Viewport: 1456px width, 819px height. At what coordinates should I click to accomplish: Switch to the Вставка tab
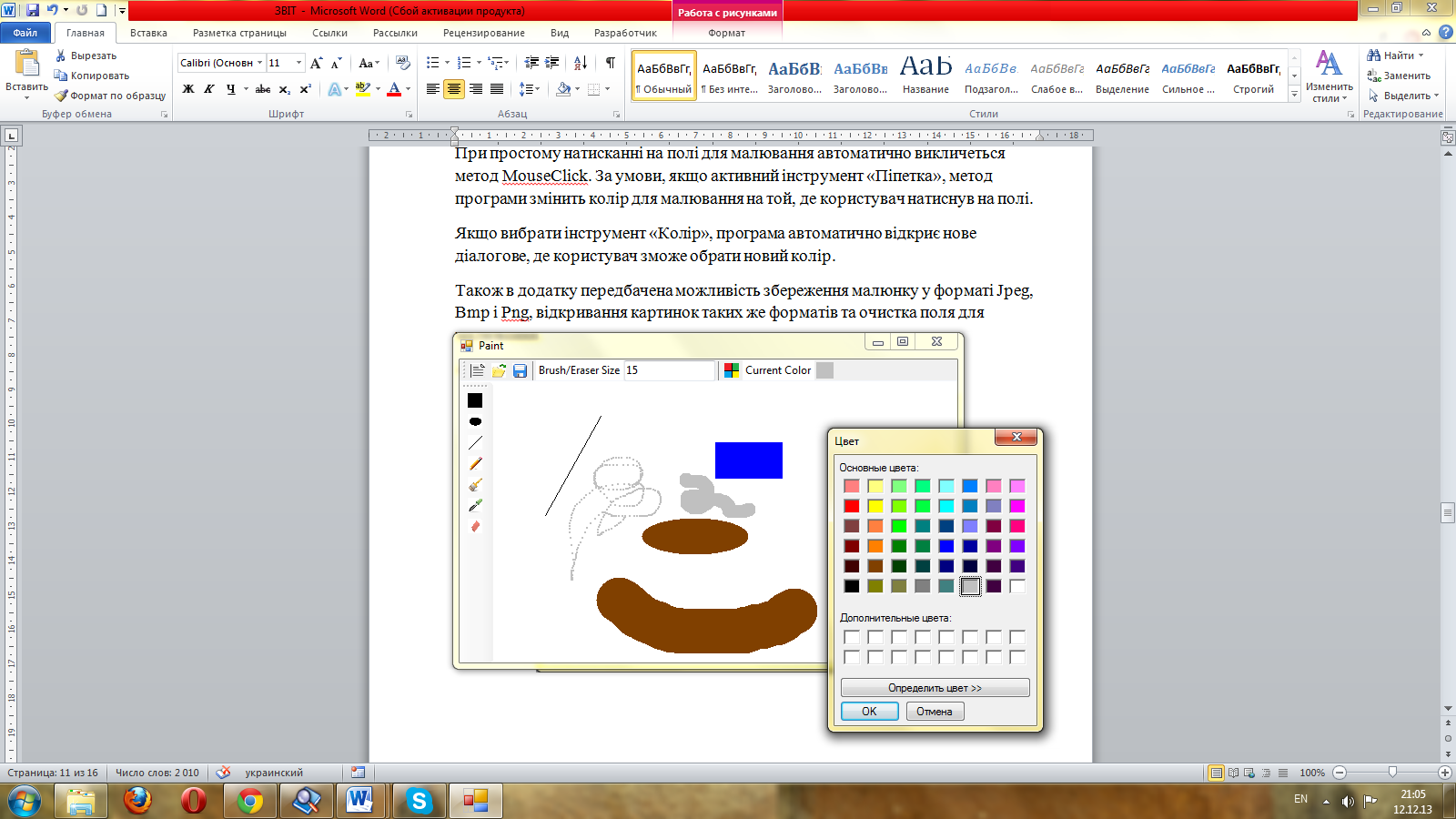point(148,33)
